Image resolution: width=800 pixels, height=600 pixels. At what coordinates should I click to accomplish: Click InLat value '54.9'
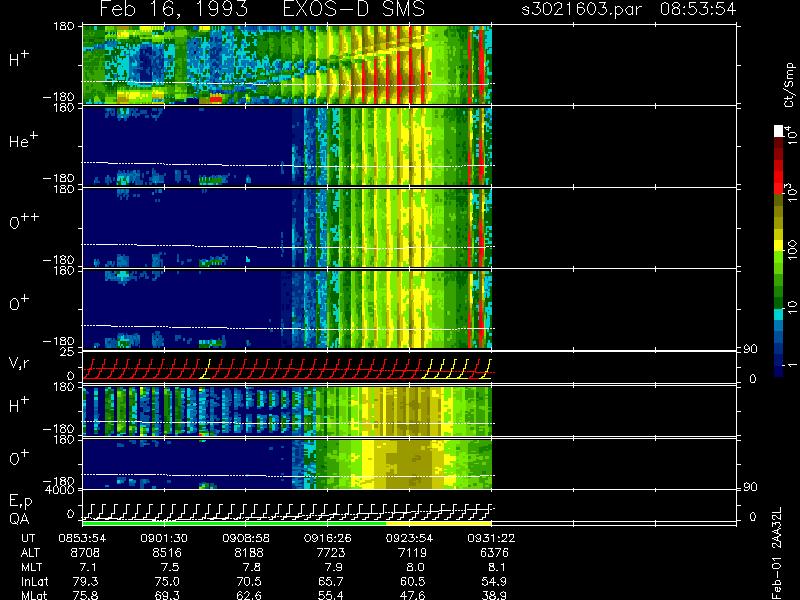[494, 581]
